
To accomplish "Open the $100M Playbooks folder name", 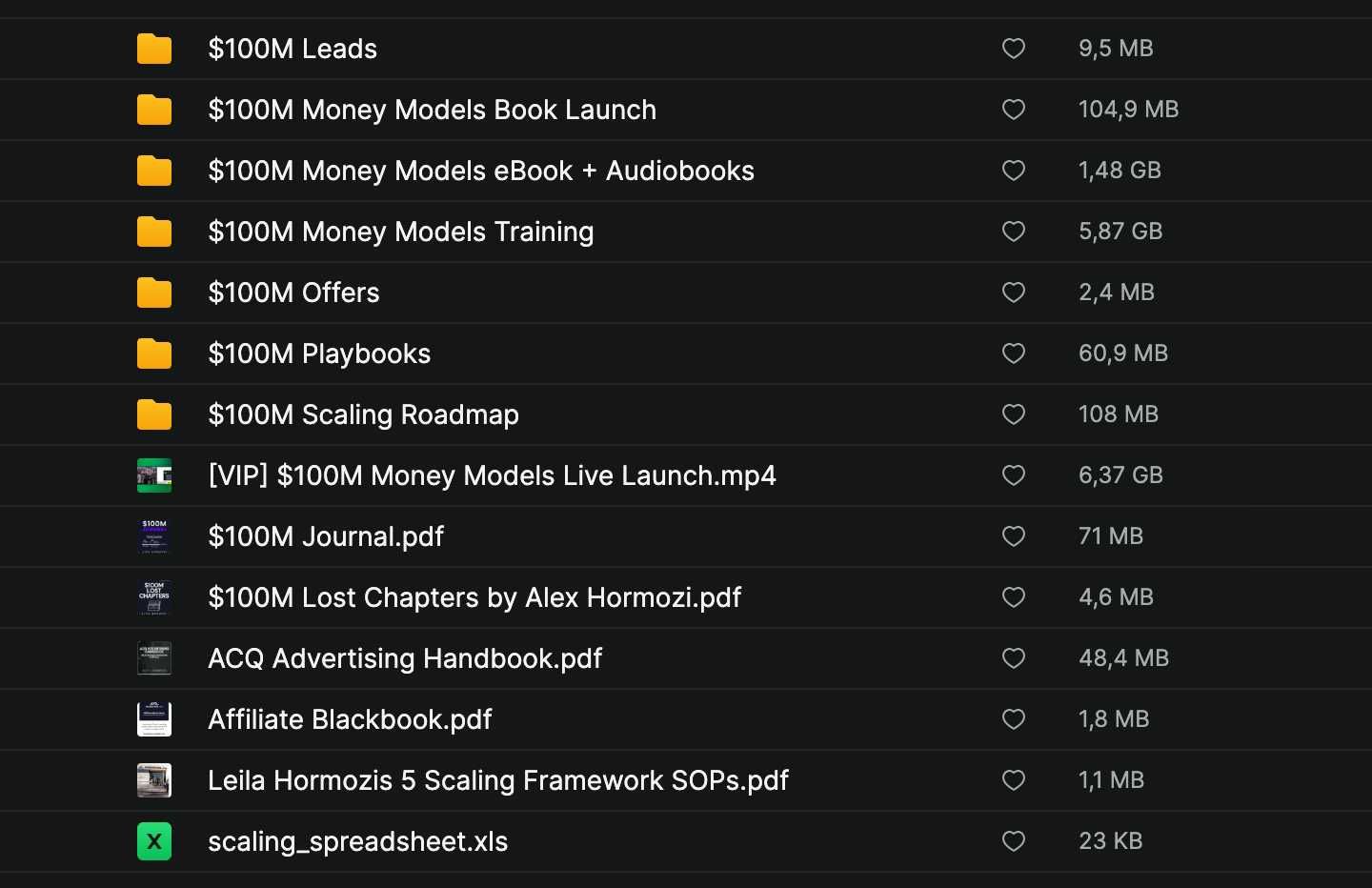I will [319, 353].
